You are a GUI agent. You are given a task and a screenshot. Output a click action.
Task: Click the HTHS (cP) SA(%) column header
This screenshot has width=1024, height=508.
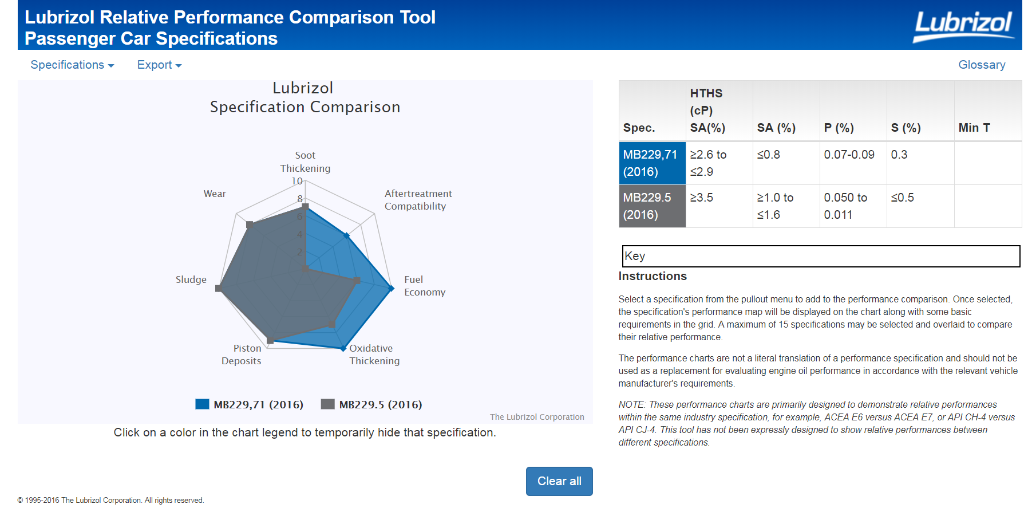(x=719, y=110)
